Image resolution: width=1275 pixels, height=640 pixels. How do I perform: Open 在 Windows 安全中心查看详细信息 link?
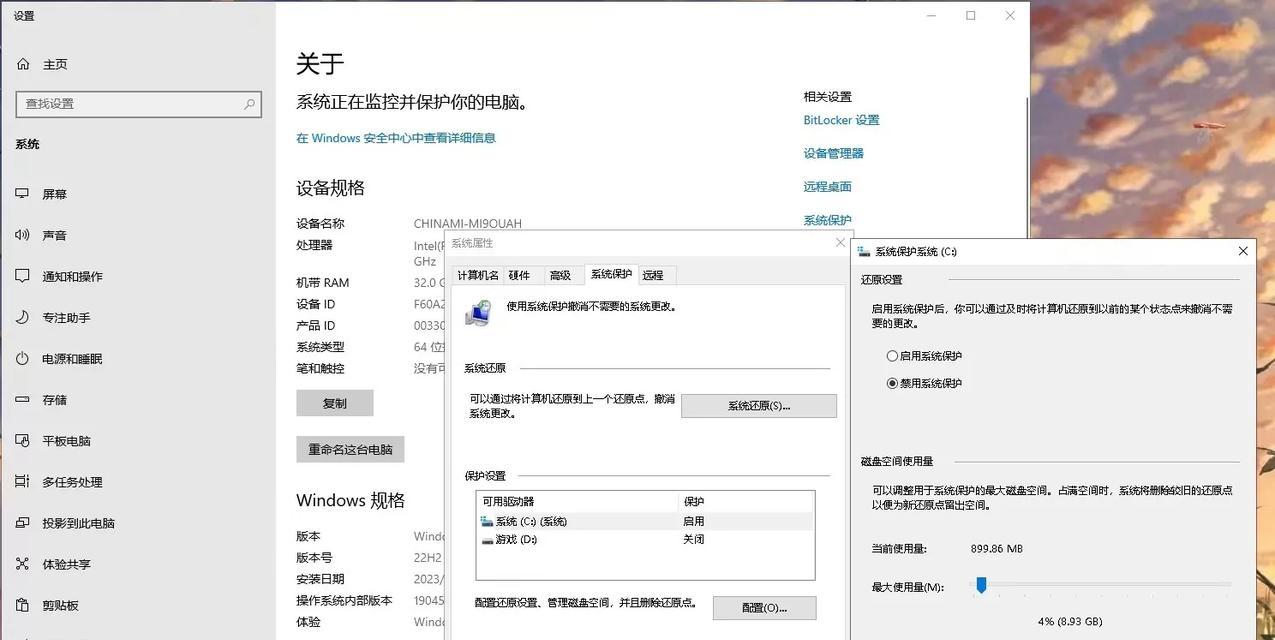pos(396,138)
